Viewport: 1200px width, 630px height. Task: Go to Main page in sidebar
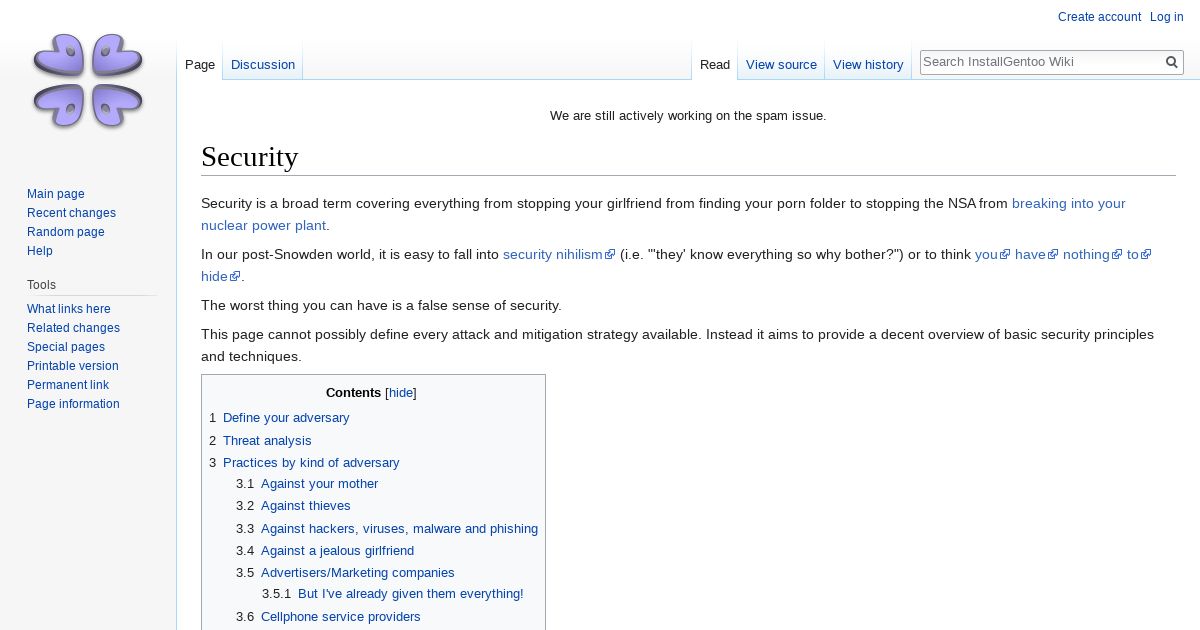tap(56, 194)
